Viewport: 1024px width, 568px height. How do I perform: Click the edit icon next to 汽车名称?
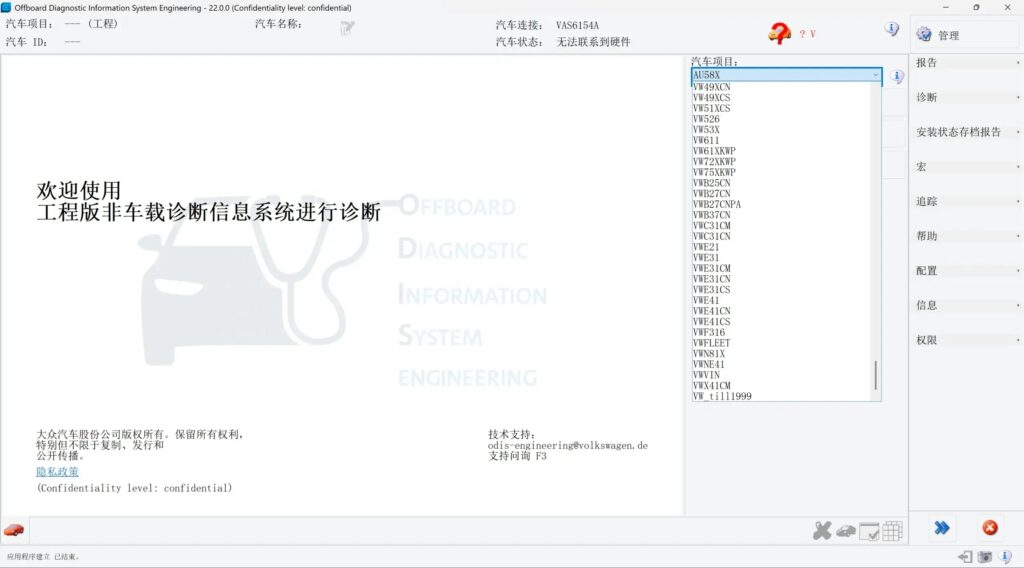[x=347, y=27]
